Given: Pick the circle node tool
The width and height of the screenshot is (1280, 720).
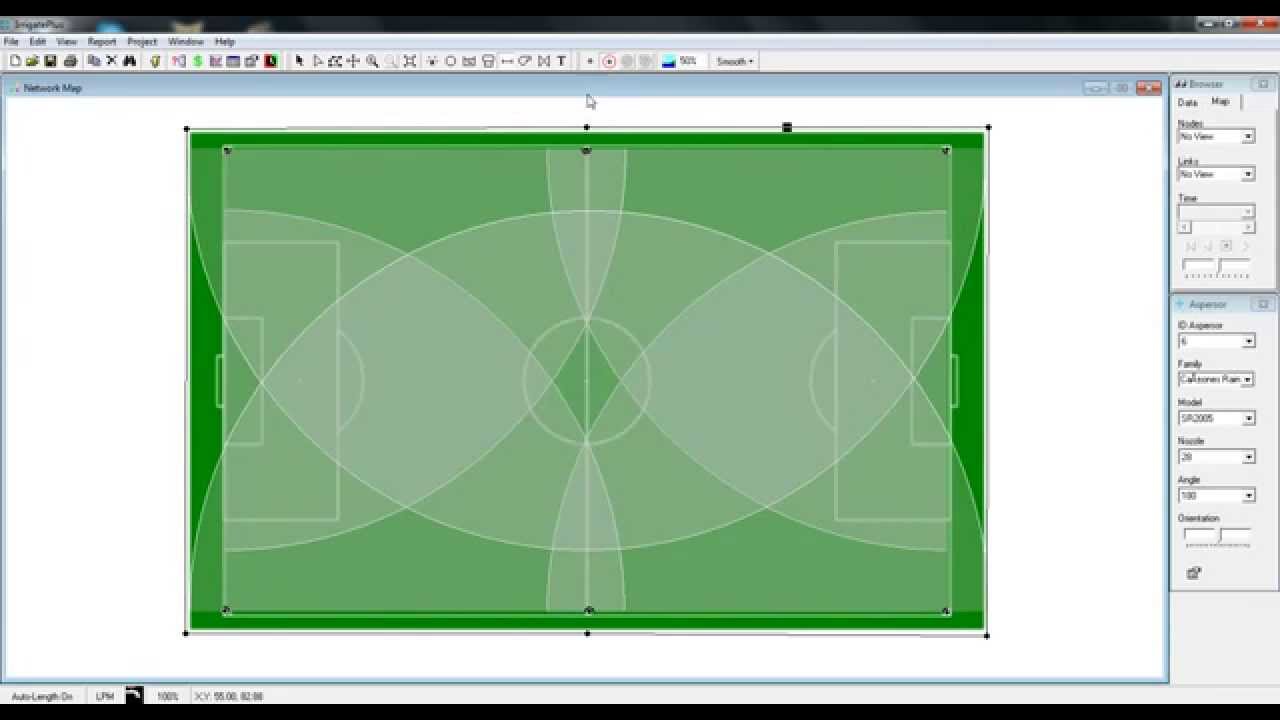Looking at the screenshot, I should tap(450, 61).
